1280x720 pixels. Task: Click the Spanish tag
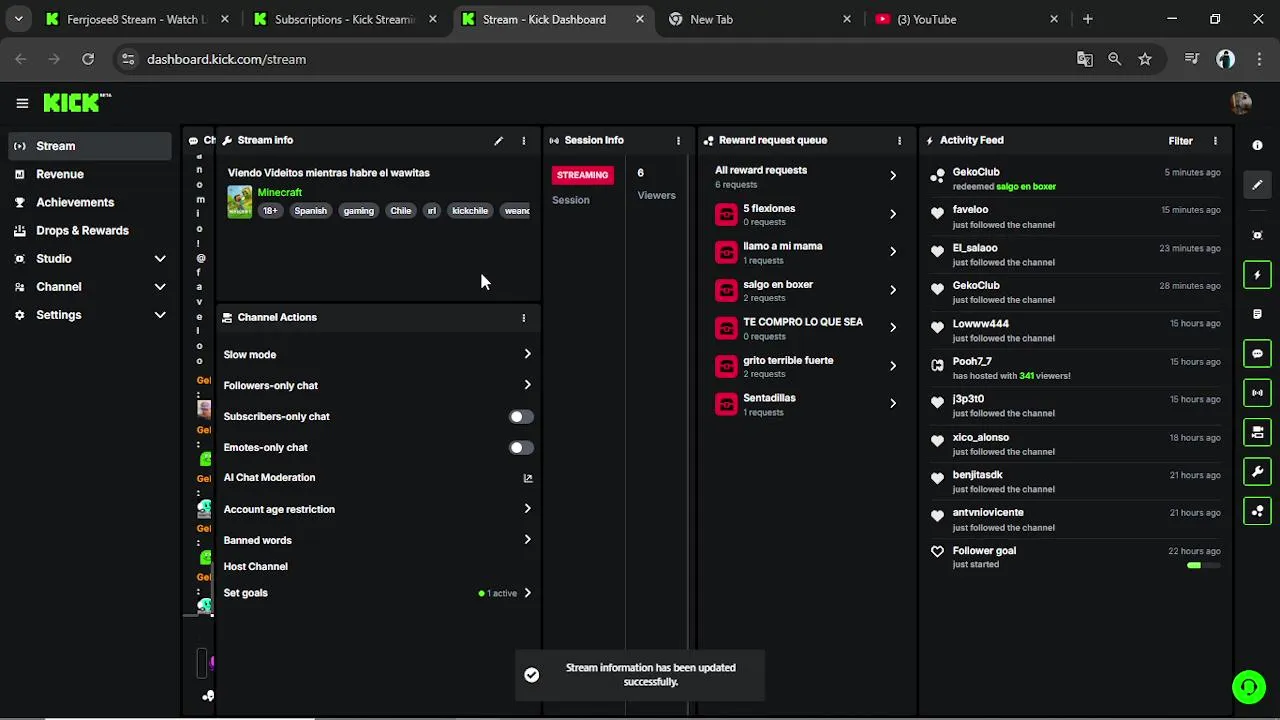(310, 211)
